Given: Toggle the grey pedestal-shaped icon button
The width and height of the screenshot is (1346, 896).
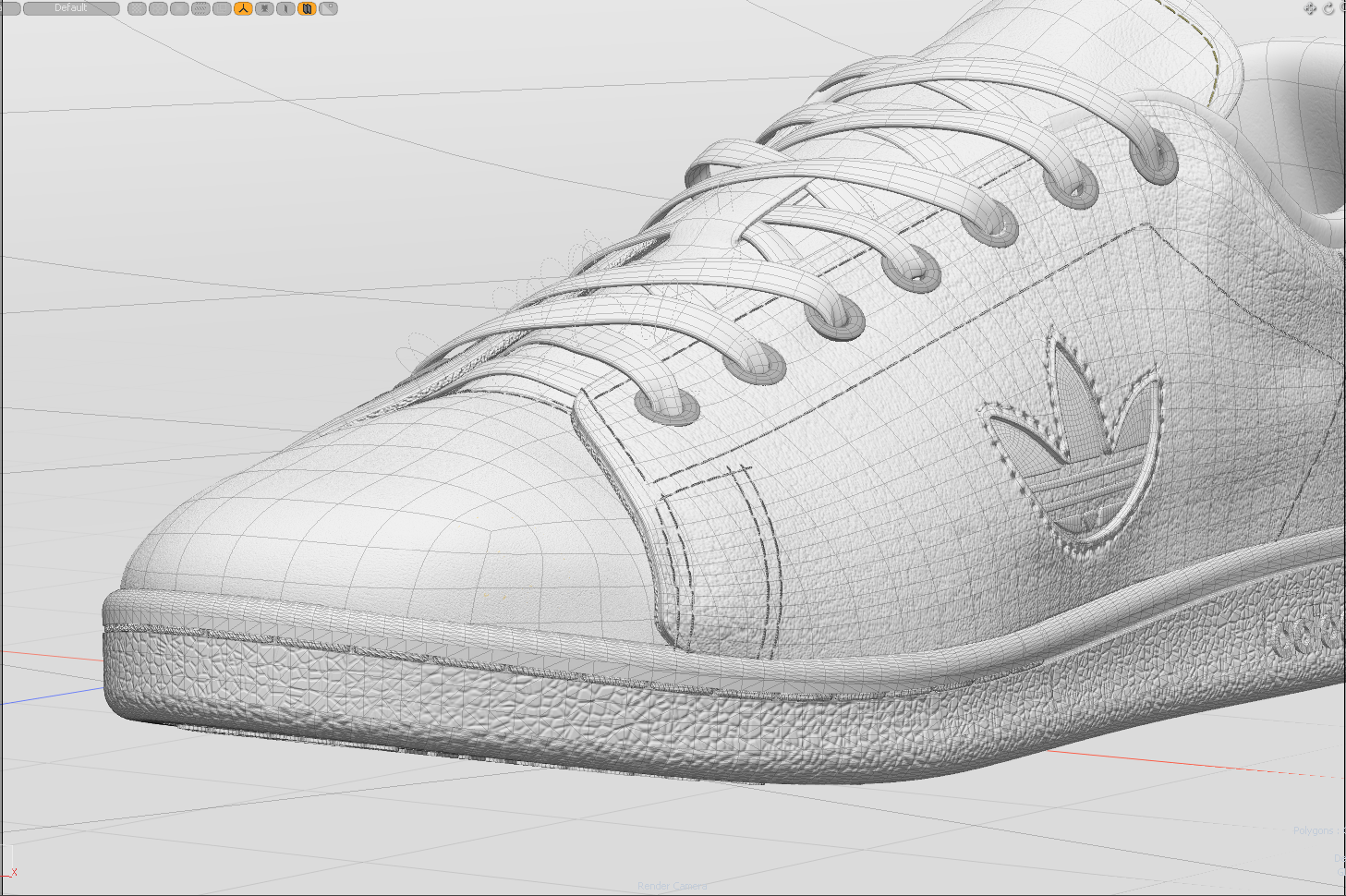Looking at the screenshot, I should [264, 8].
